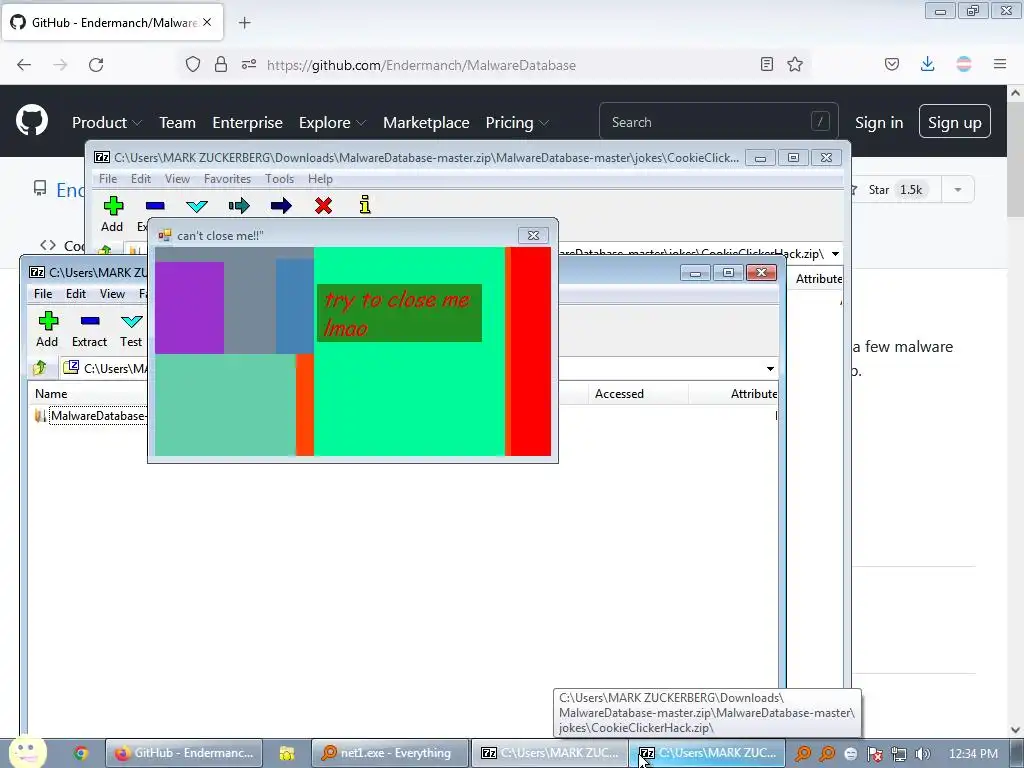
Task: Click the yellow Info icon in the CookieClickerHack 7-Zip window
Action: coord(365,205)
